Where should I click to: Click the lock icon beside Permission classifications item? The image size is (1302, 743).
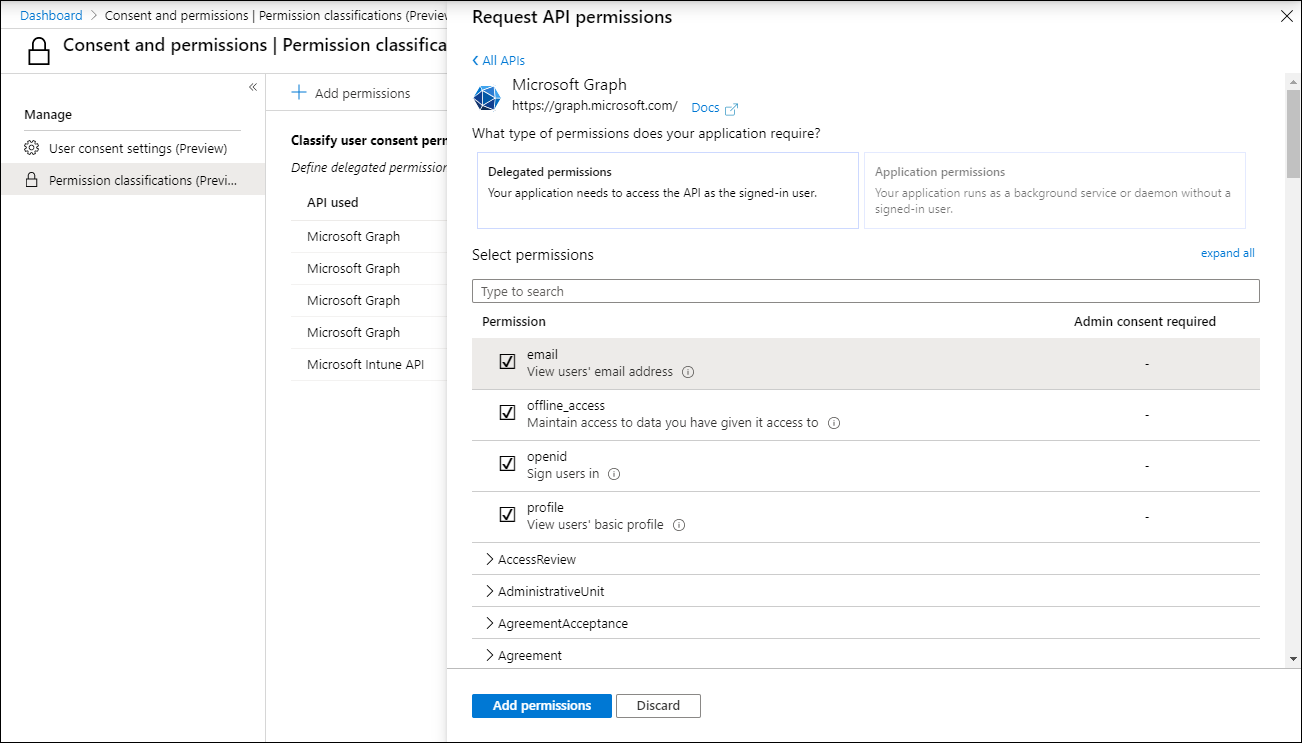(31, 180)
